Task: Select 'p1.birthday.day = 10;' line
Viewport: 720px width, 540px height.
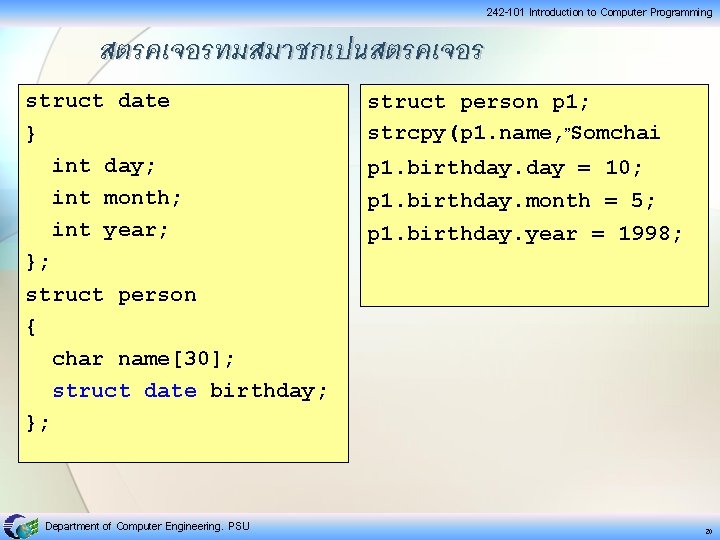Action: pyautogui.click(x=504, y=168)
